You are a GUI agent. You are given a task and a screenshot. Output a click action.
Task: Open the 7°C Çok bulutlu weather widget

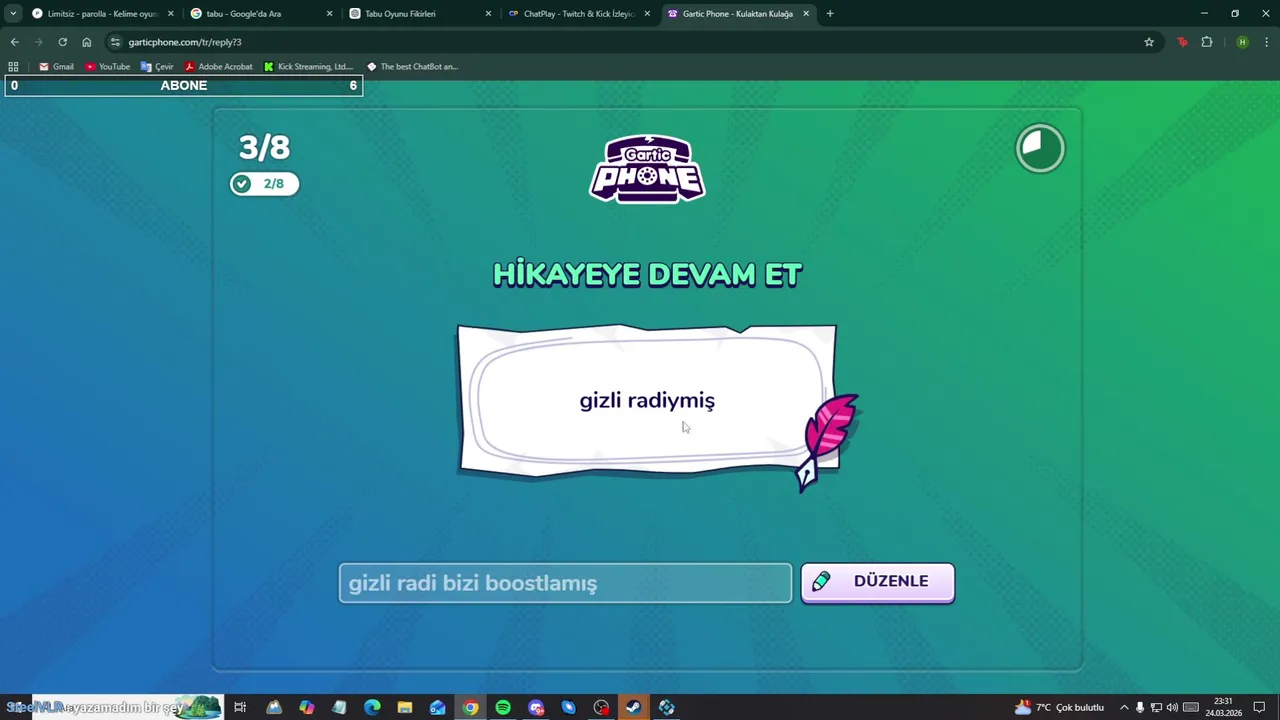1060,708
